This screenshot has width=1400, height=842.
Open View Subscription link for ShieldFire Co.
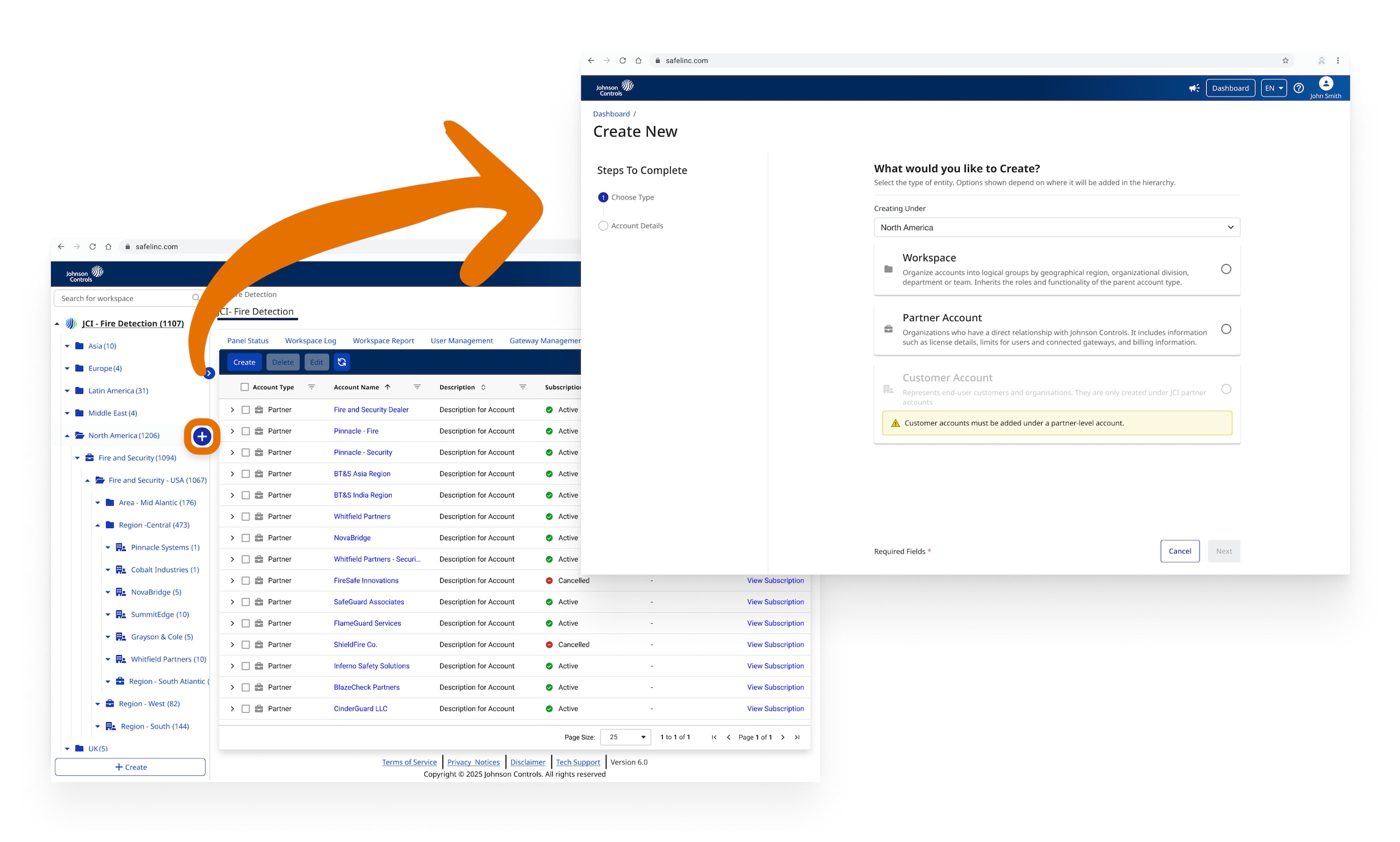[775, 645]
